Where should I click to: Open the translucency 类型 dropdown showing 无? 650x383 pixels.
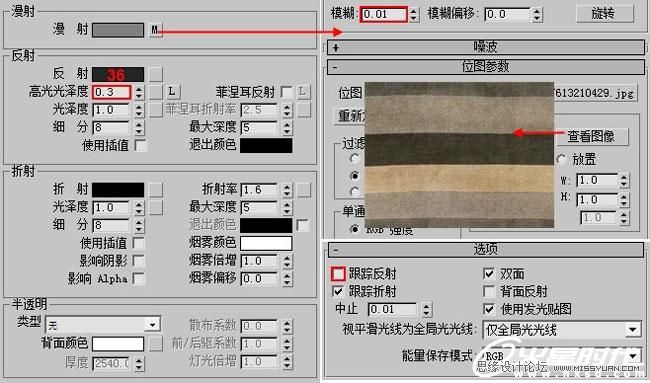tap(103, 325)
